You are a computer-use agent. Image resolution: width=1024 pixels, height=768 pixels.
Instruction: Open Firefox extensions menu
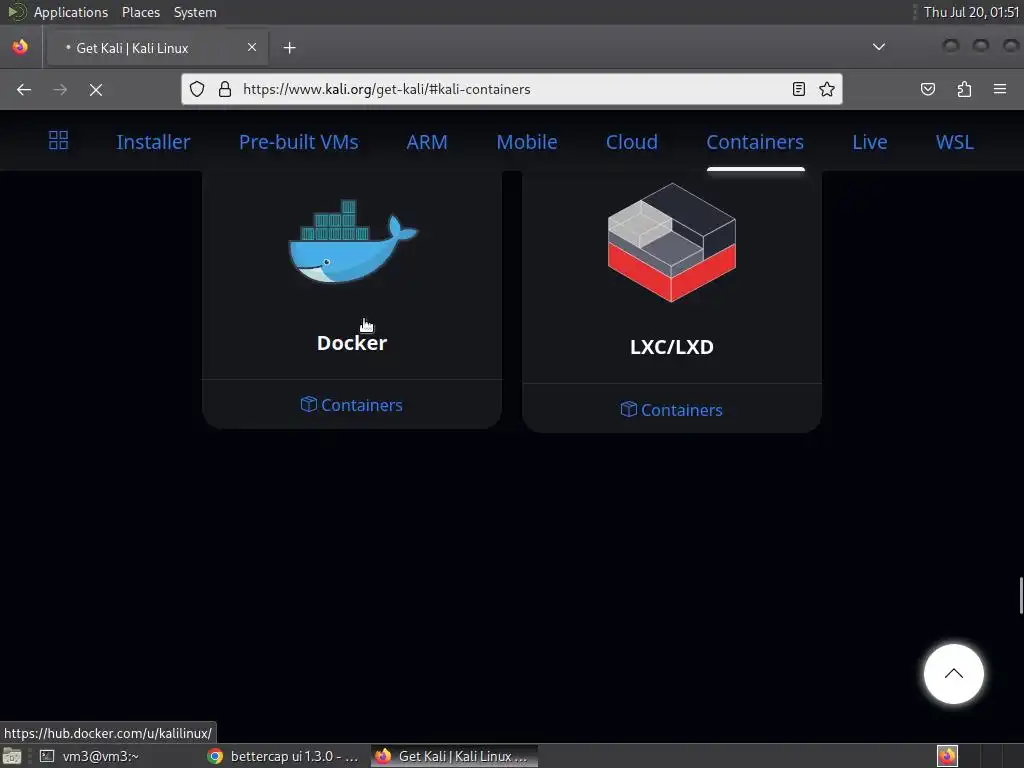click(964, 89)
